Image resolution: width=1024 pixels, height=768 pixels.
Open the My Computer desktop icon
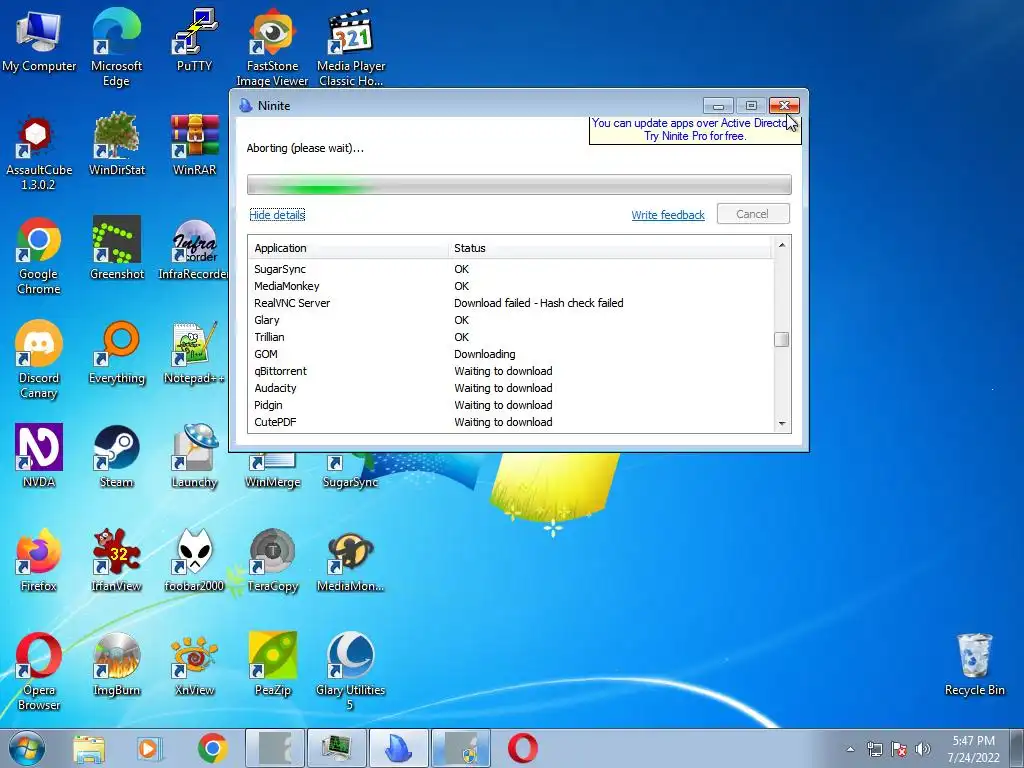pyautogui.click(x=39, y=39)
